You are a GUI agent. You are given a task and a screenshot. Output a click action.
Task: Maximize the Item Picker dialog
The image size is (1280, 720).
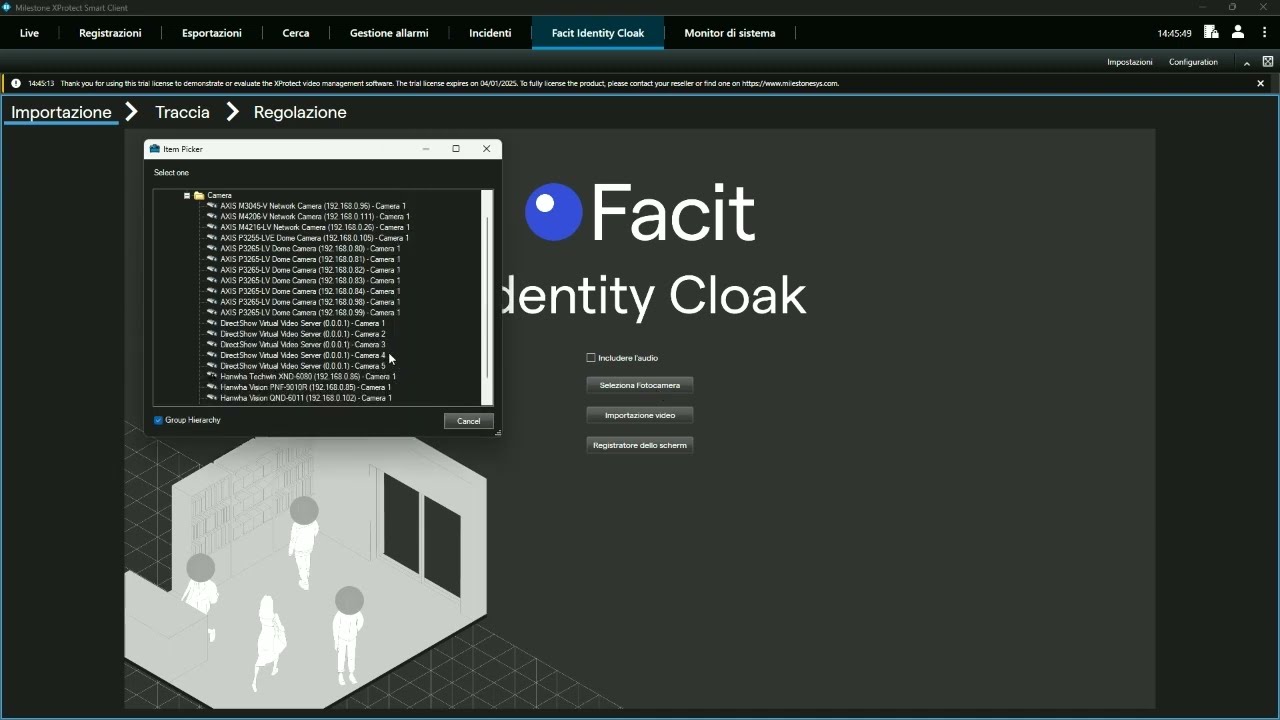click(456, 149)
